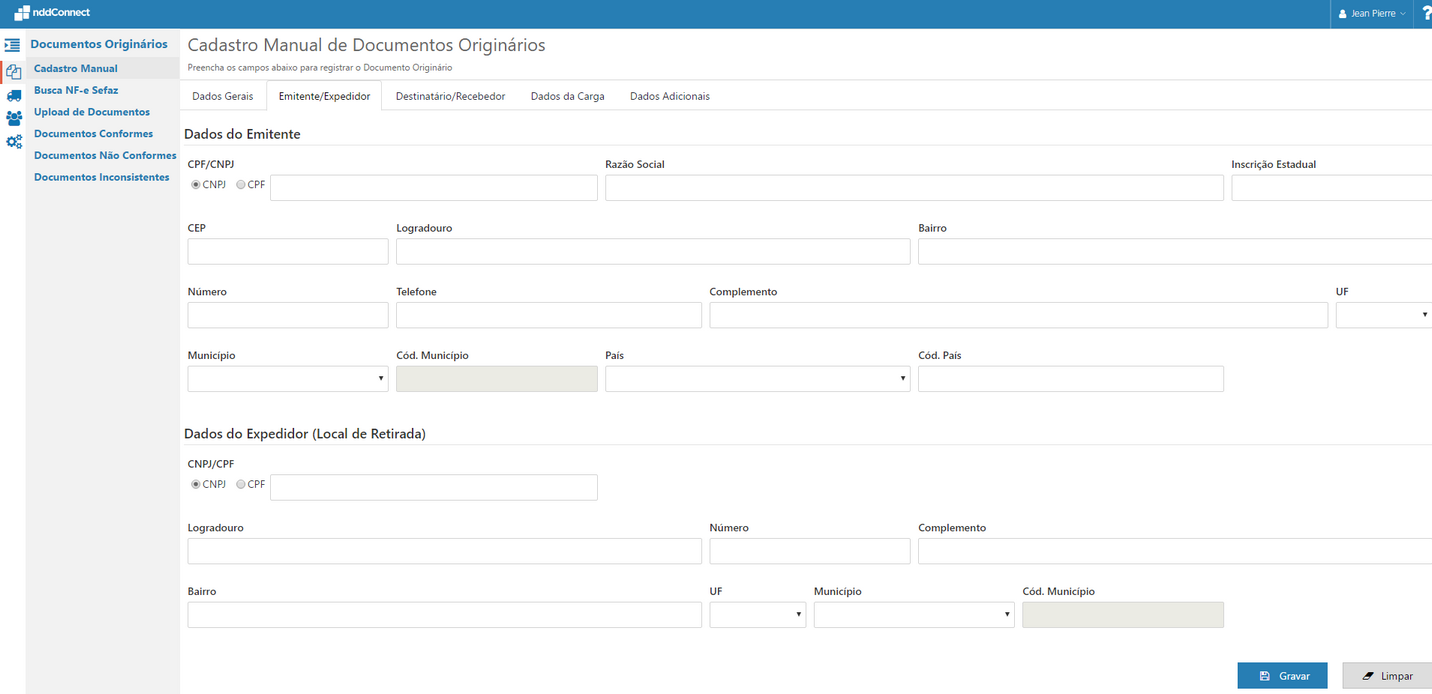Open the expedidor UF dropdown
Image resolution: width=1432 pixels, height=694 pixels.
757,615
